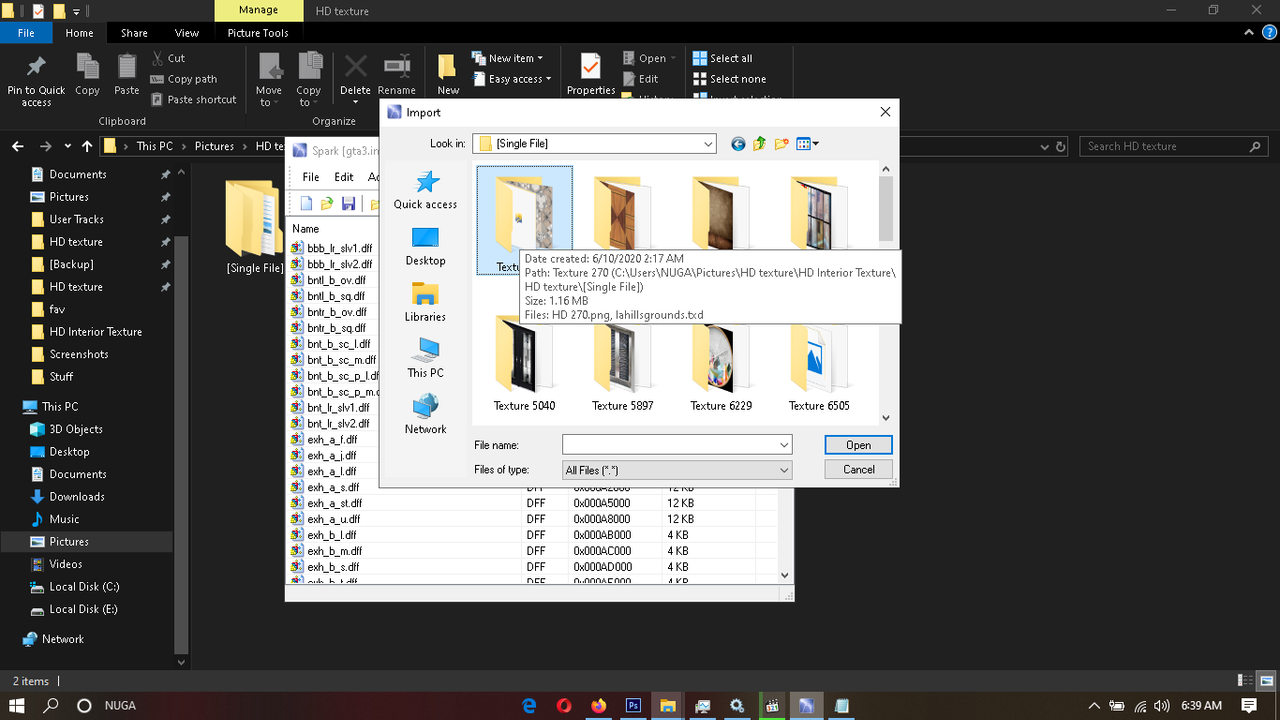The image size is (1280, 720).
Task: Click the Explorer Back arrow
Action: 17,146
